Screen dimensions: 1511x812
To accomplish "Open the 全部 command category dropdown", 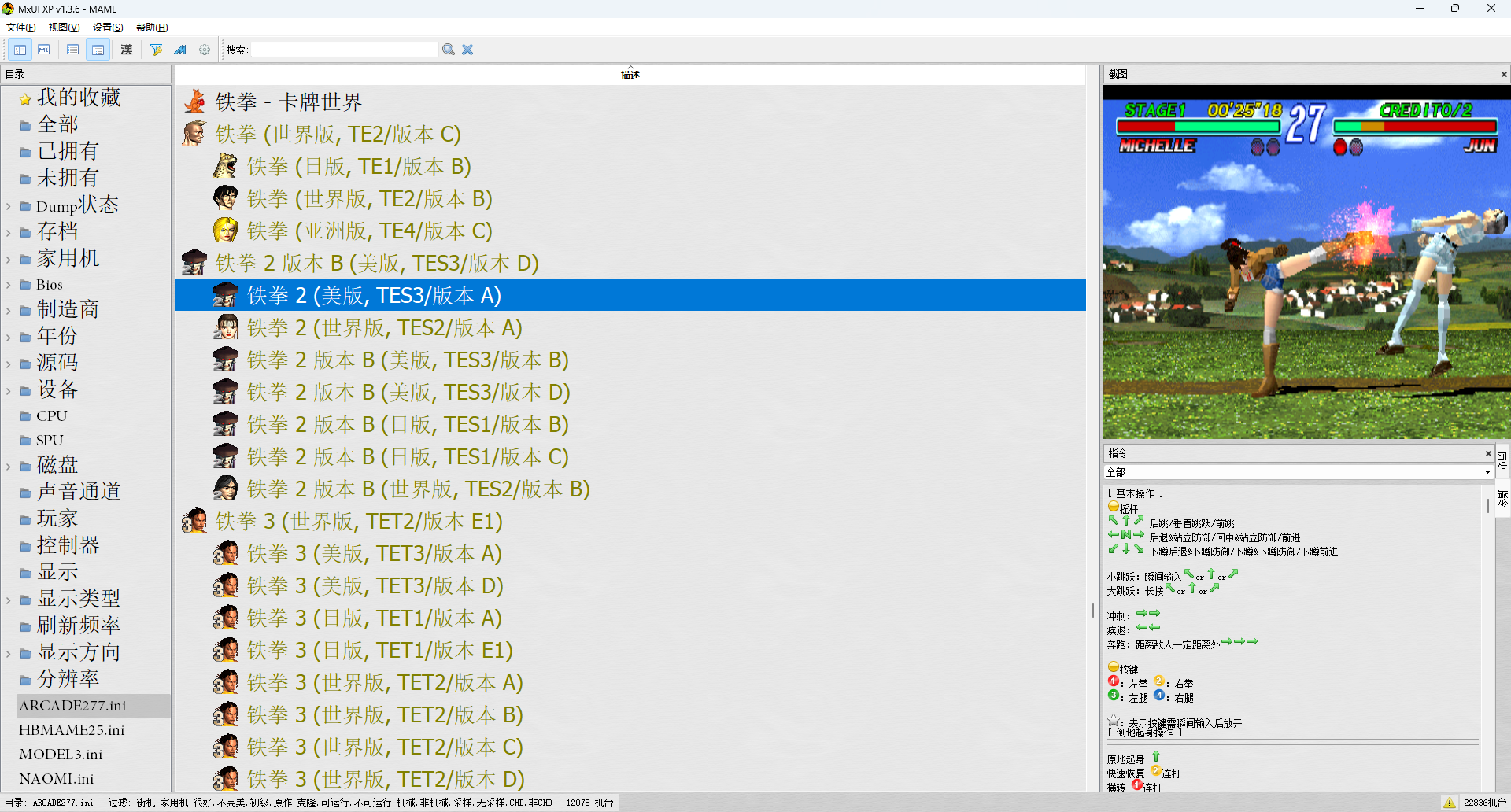I will coord(1299,472).
